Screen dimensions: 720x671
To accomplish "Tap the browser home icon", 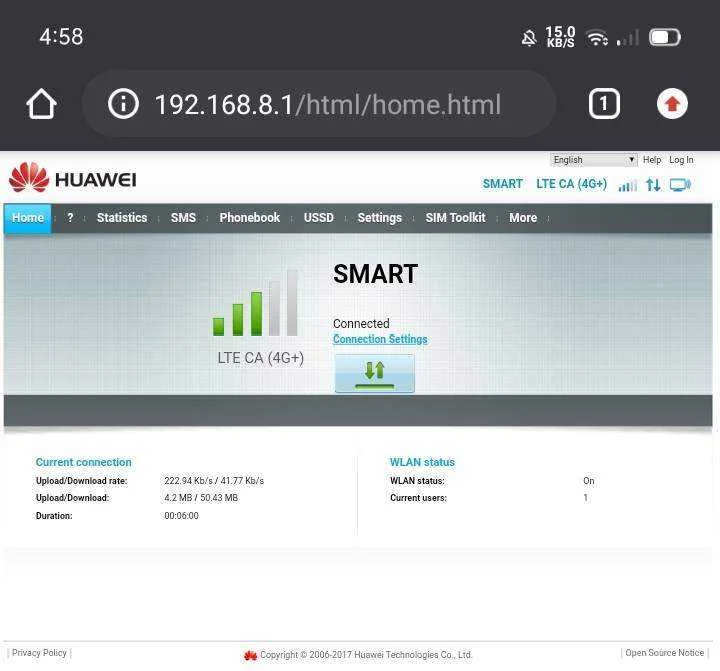I will tap(41, 104).
